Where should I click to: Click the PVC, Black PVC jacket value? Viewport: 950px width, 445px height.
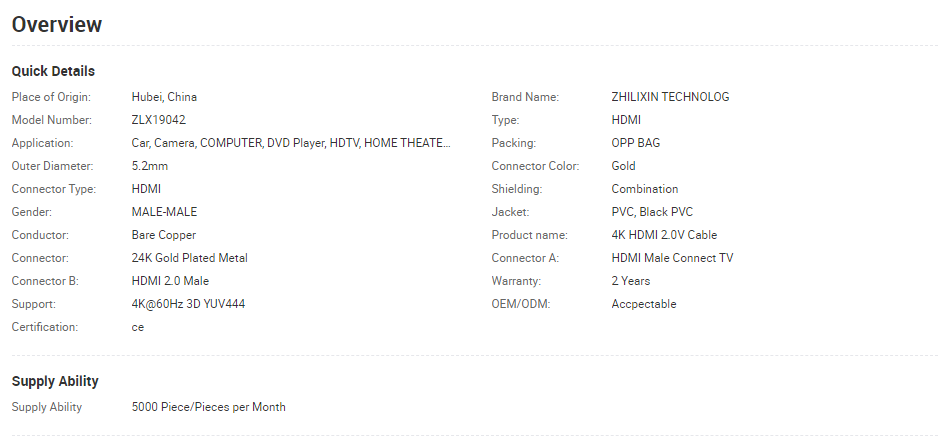pos(652,212)
